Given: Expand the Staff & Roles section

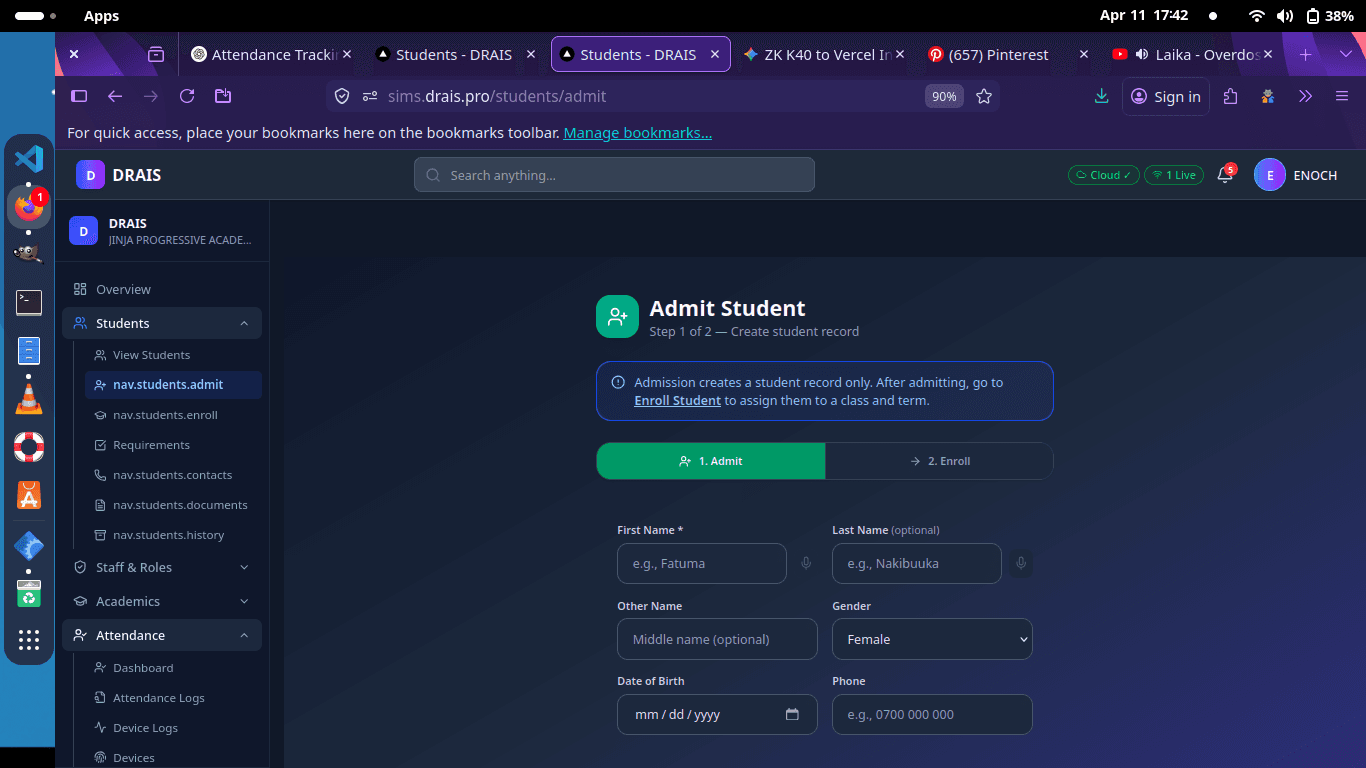Looking at the screenshot, I should click(162, 567).
